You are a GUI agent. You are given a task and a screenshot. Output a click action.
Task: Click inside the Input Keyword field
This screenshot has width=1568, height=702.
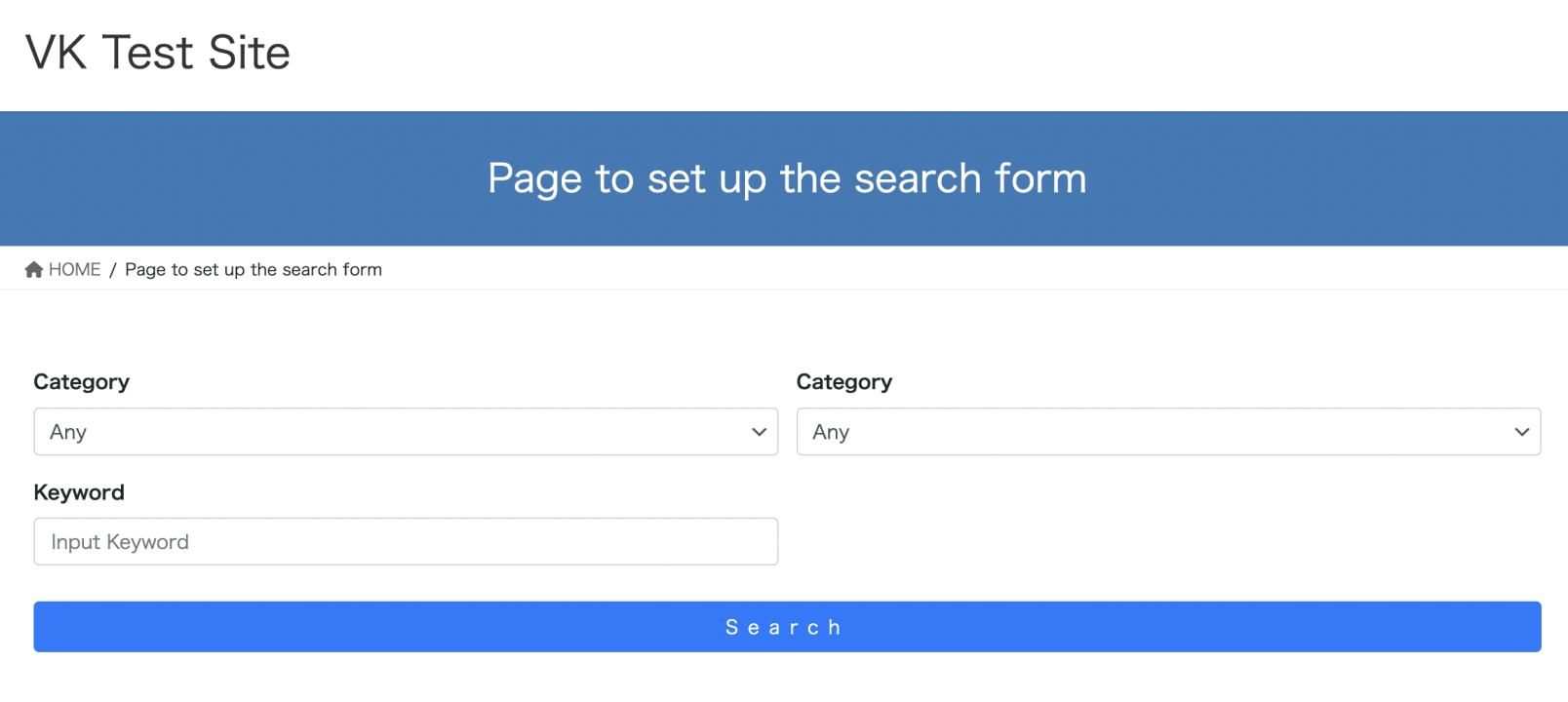tap(406, 541)
